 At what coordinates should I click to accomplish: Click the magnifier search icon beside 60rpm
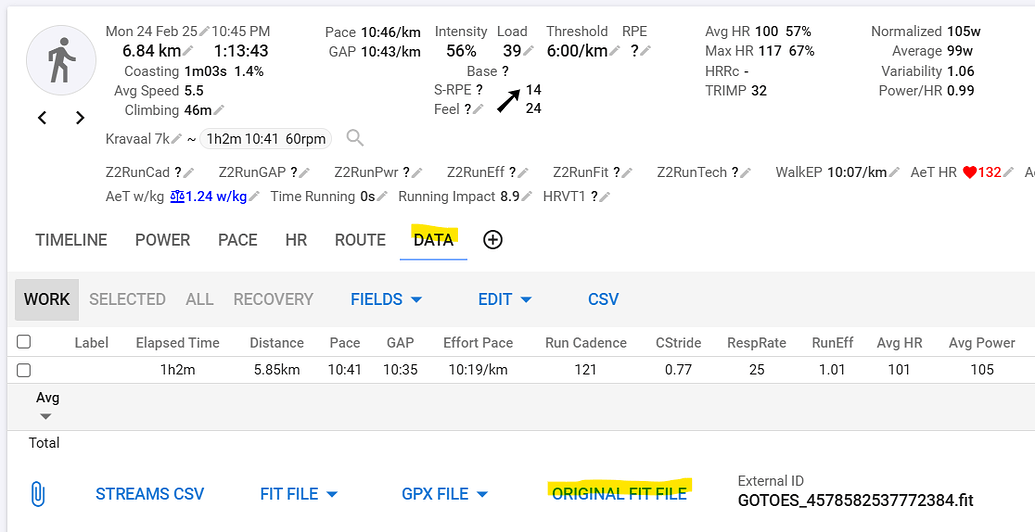click(x=355, y=138)
